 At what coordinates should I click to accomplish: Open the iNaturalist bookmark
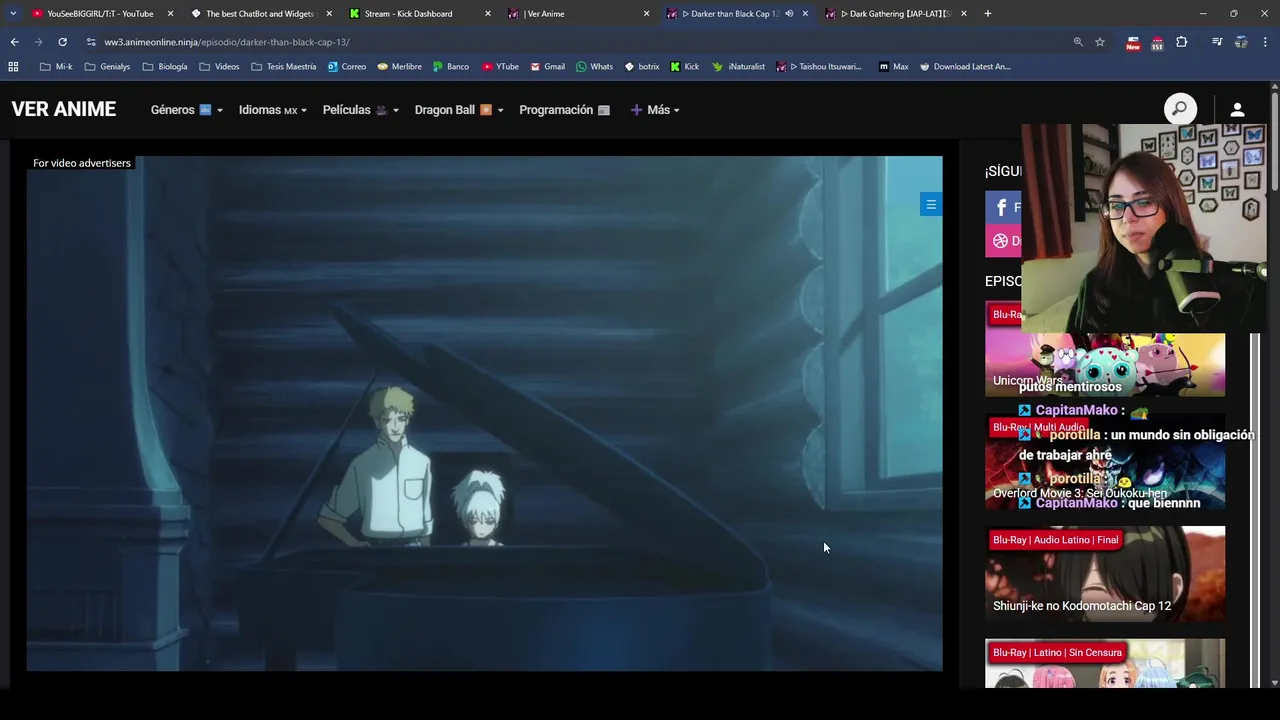(738, 67)
